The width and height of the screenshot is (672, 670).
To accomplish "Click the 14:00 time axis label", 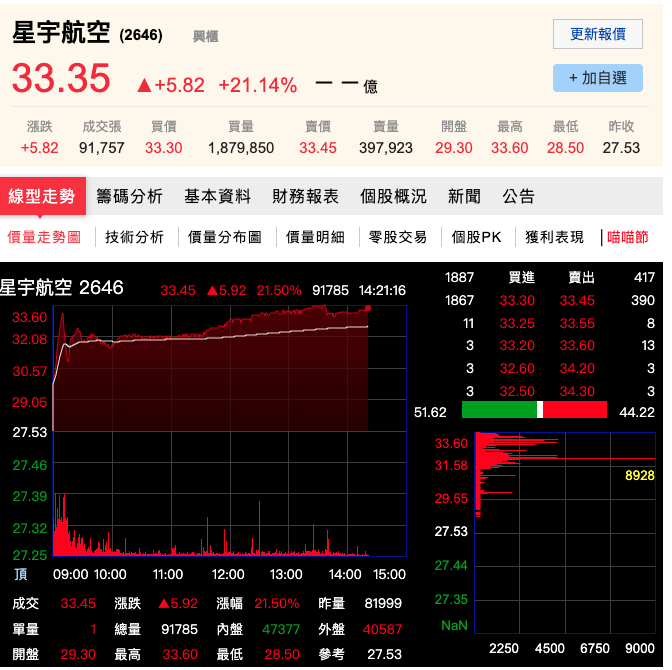I will point(345,574).
